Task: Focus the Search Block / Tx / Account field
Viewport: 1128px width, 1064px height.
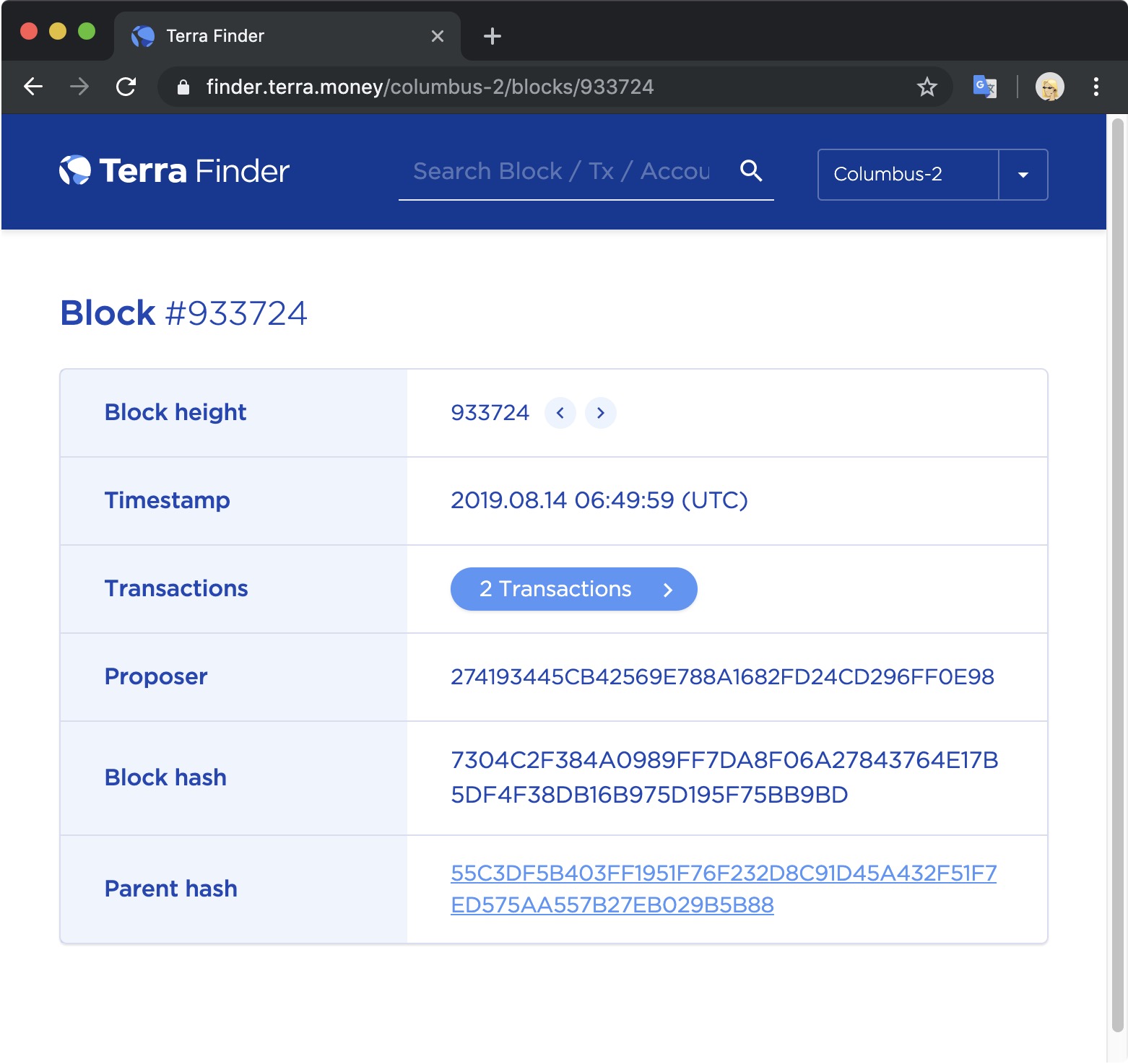Action: [x=561, y=171]
